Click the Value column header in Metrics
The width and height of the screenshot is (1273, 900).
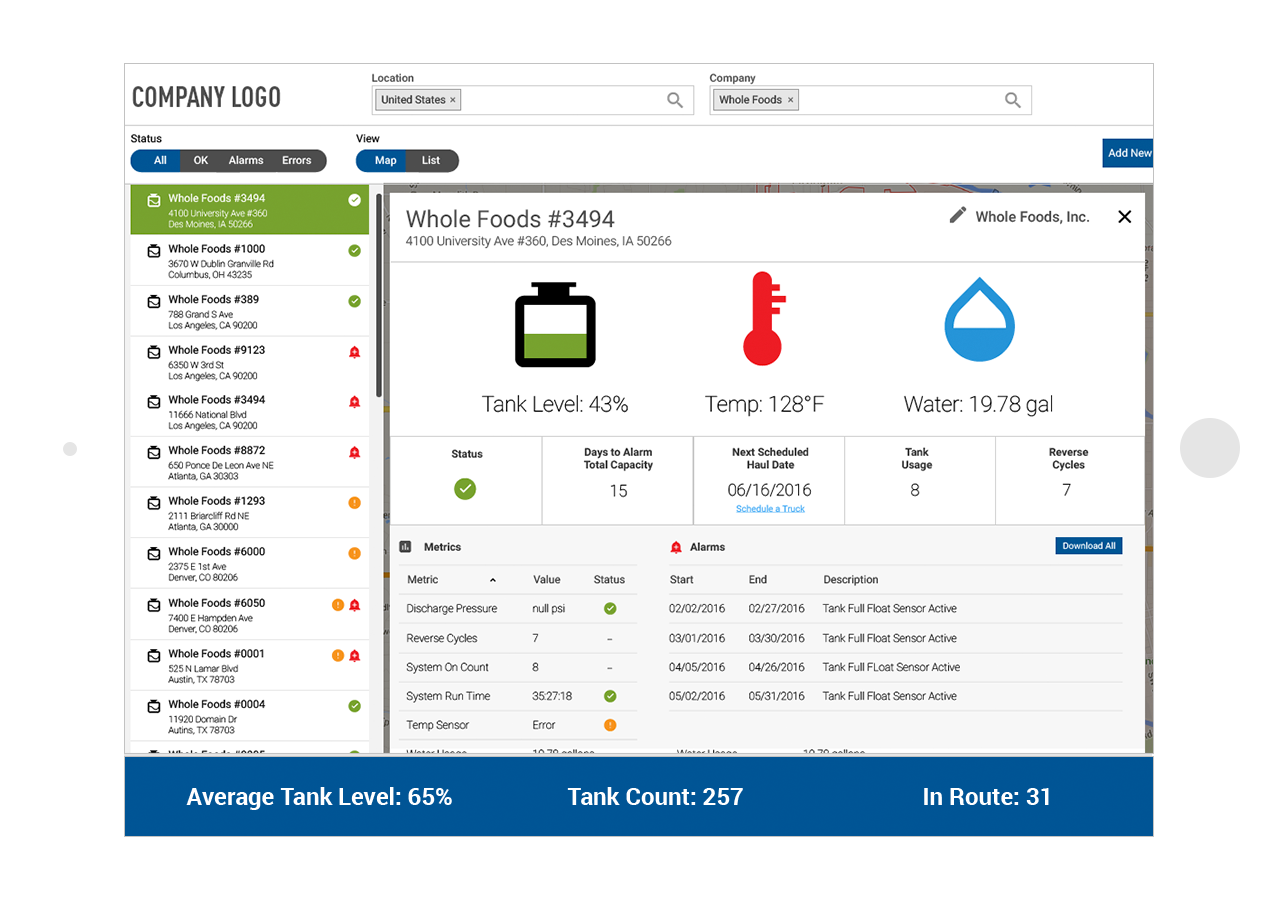tap(547, 580)
